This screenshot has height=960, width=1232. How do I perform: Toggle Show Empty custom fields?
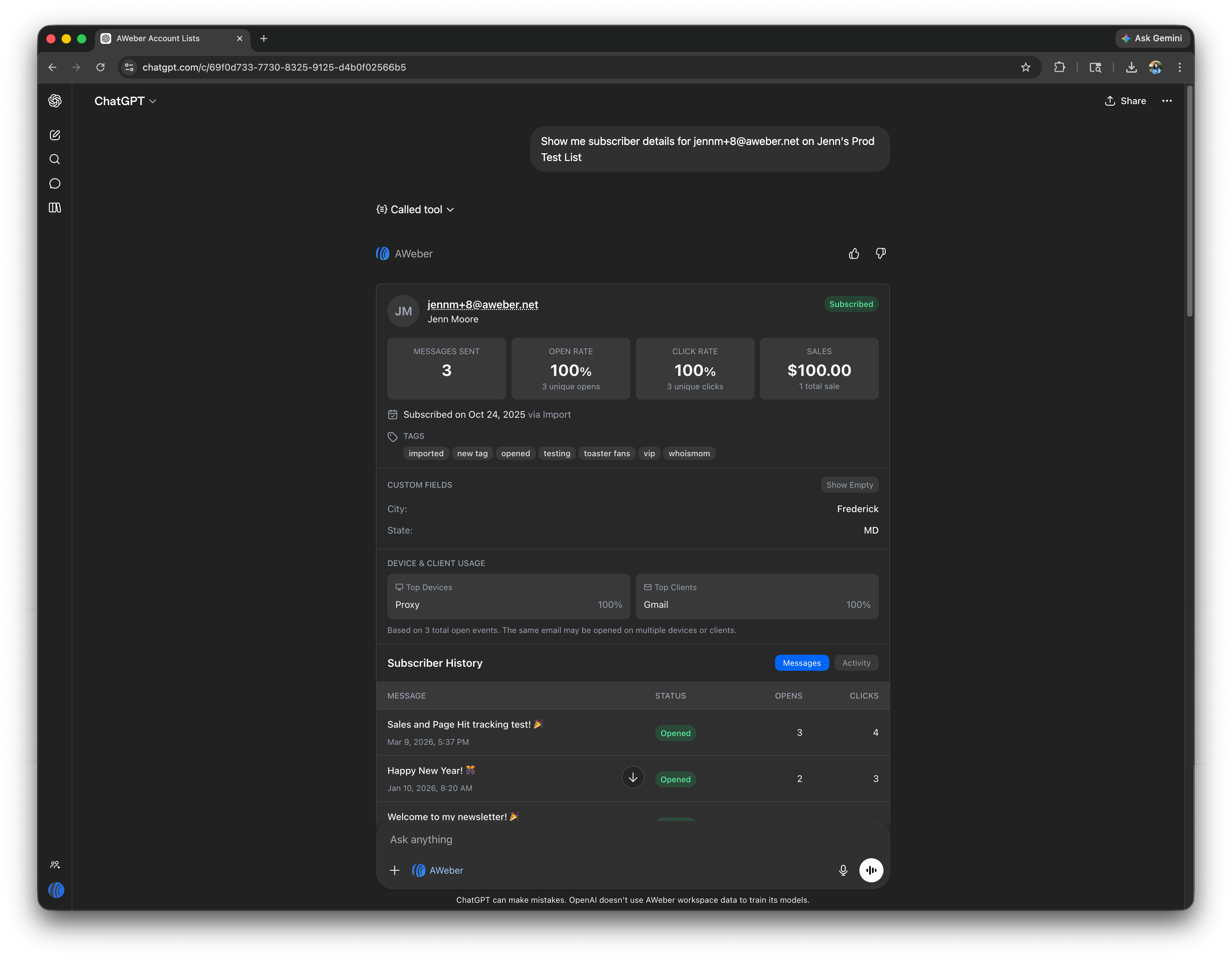click(x=849, y=485)
